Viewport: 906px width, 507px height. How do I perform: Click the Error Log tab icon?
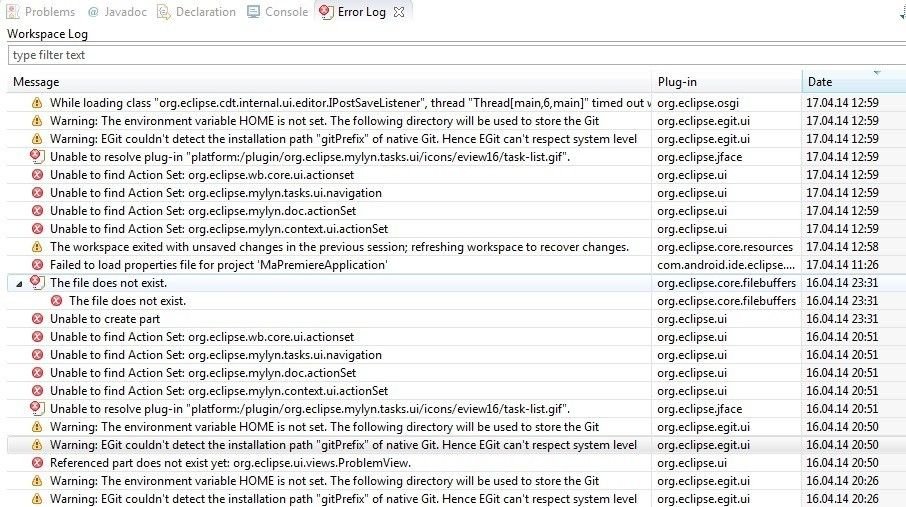(326, 12)
